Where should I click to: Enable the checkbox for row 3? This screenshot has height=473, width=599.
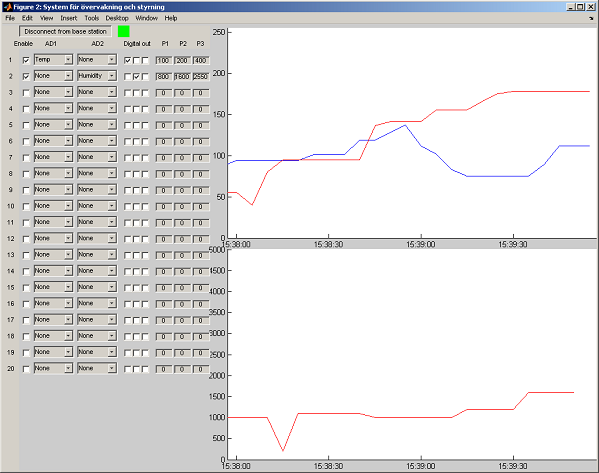[26, 93]
